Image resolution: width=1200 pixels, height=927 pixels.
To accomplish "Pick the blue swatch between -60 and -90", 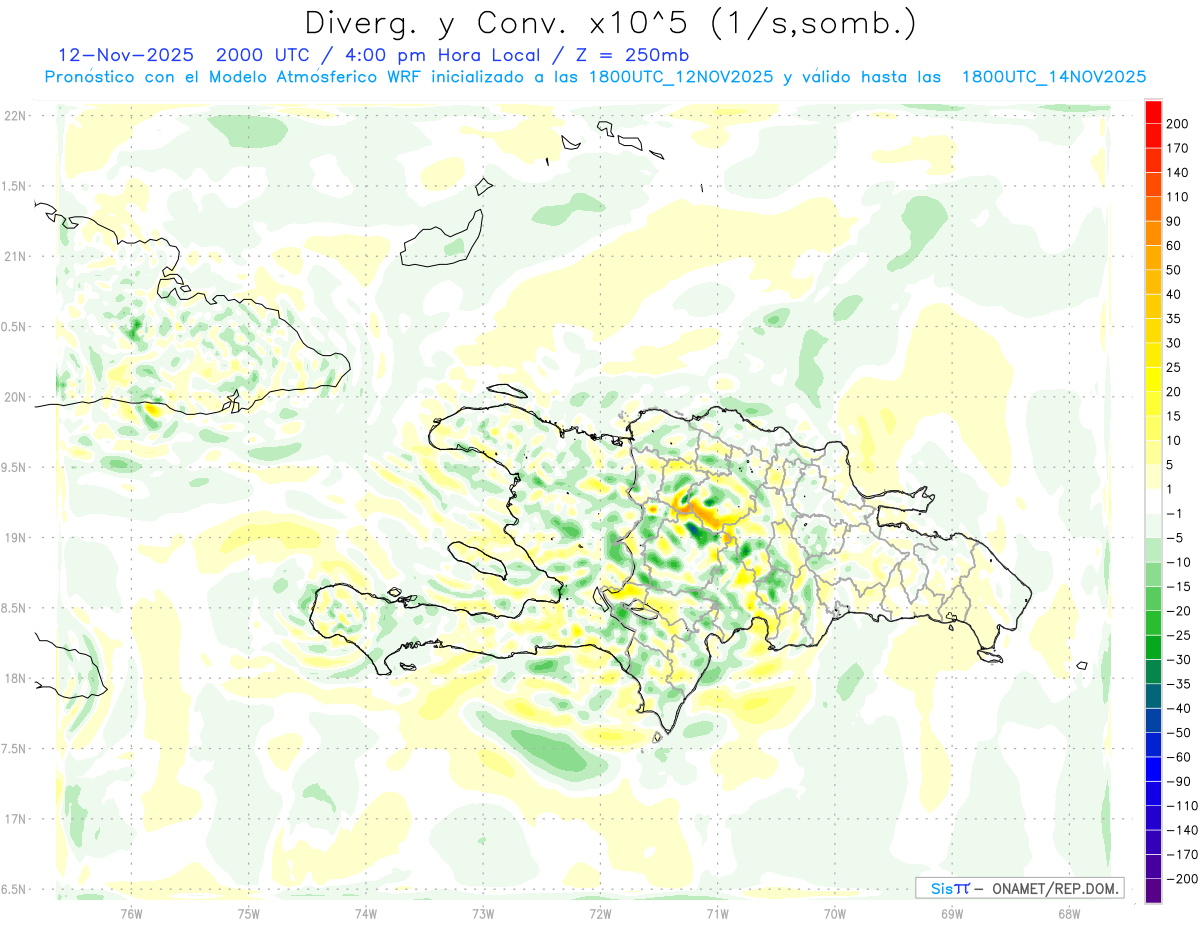I will coord(1154,769).
